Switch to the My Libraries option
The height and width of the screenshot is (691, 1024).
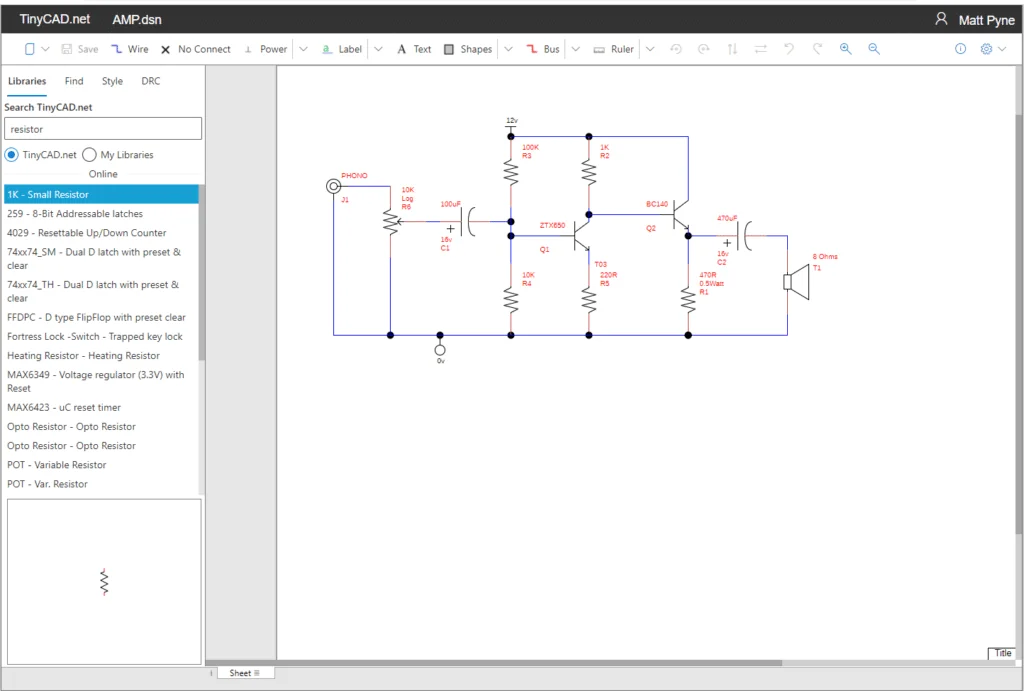[92, 155]
